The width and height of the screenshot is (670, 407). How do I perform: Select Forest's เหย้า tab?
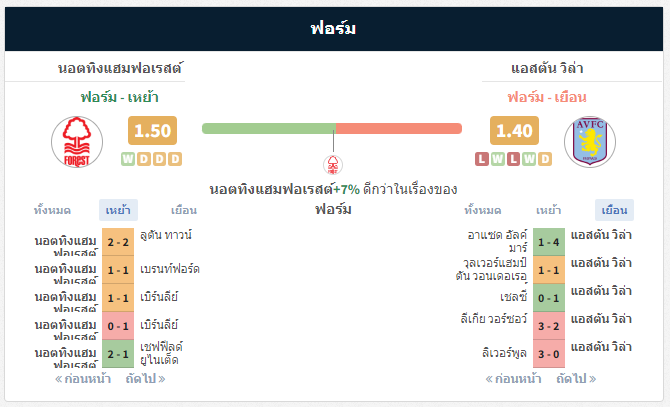click(118, 210)
